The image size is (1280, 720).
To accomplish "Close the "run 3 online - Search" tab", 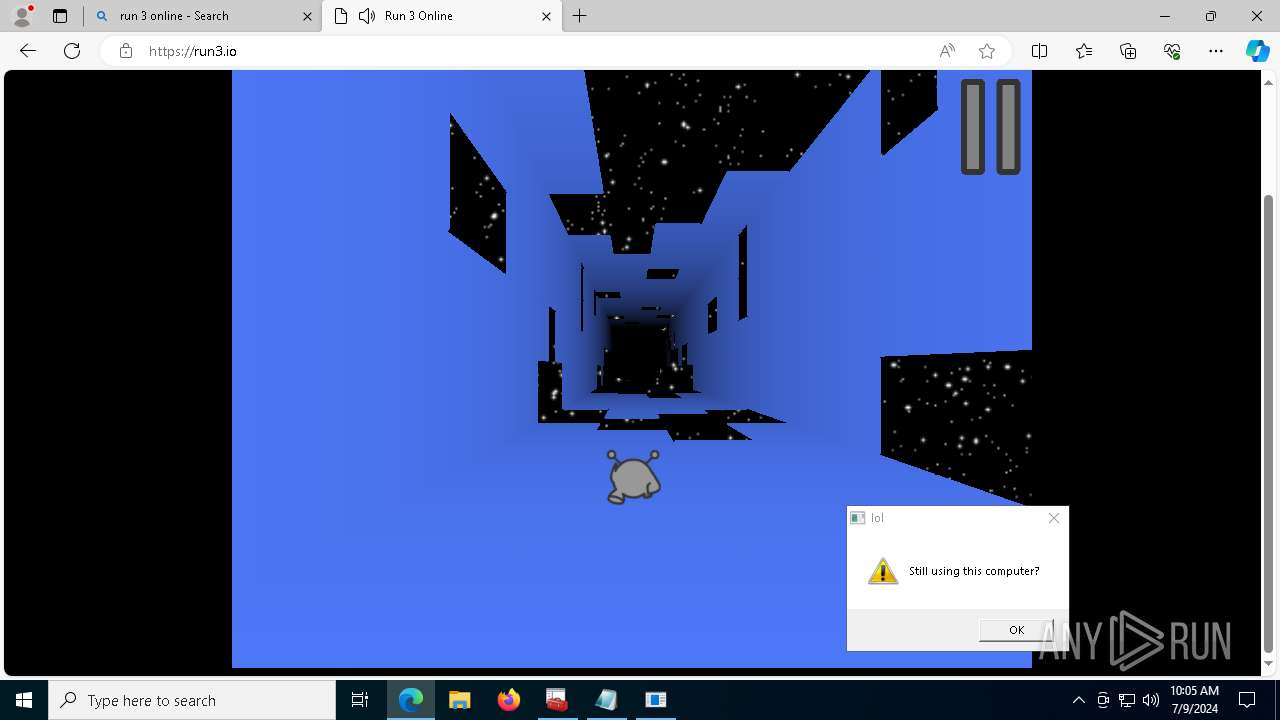I will (308, 16).
